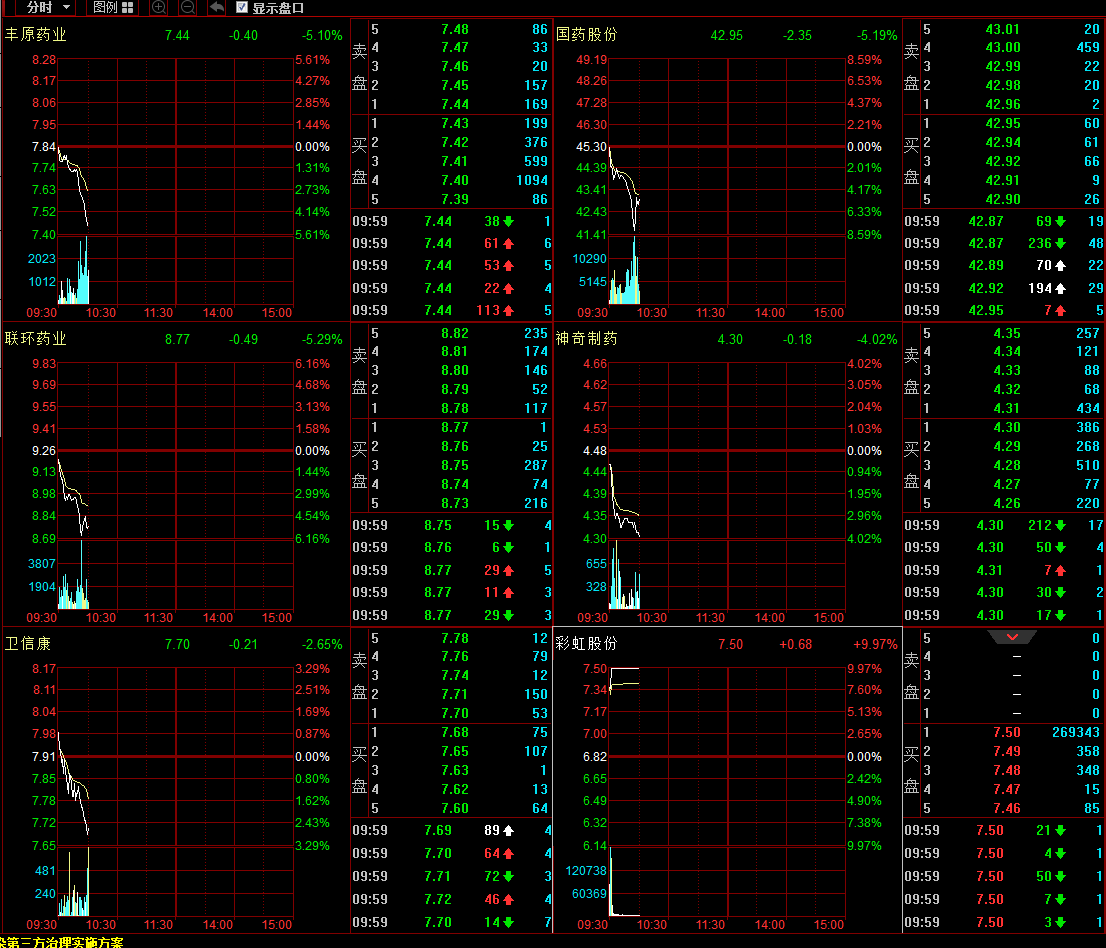Click the zoom out magnifier icon

(188, 8)
